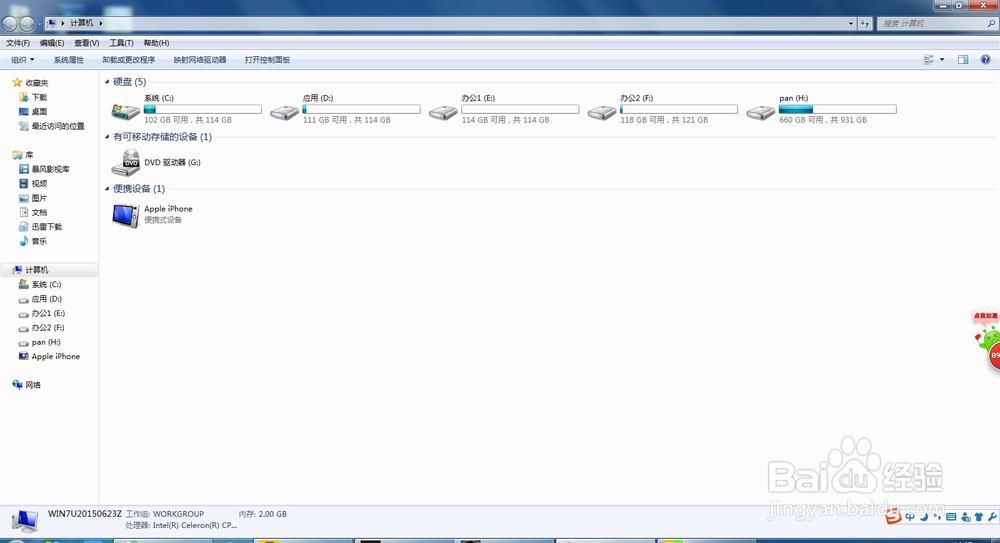Screen dimensions: 1000x543
Task: Click the 搜索 计算机 search box
Action: pos(937,24)
